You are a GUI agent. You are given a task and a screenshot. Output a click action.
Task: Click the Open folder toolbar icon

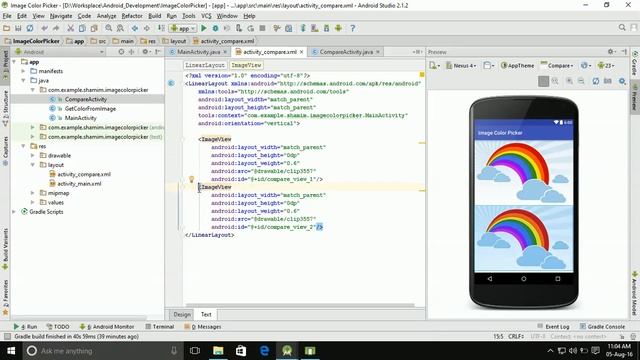coord(7,28)
